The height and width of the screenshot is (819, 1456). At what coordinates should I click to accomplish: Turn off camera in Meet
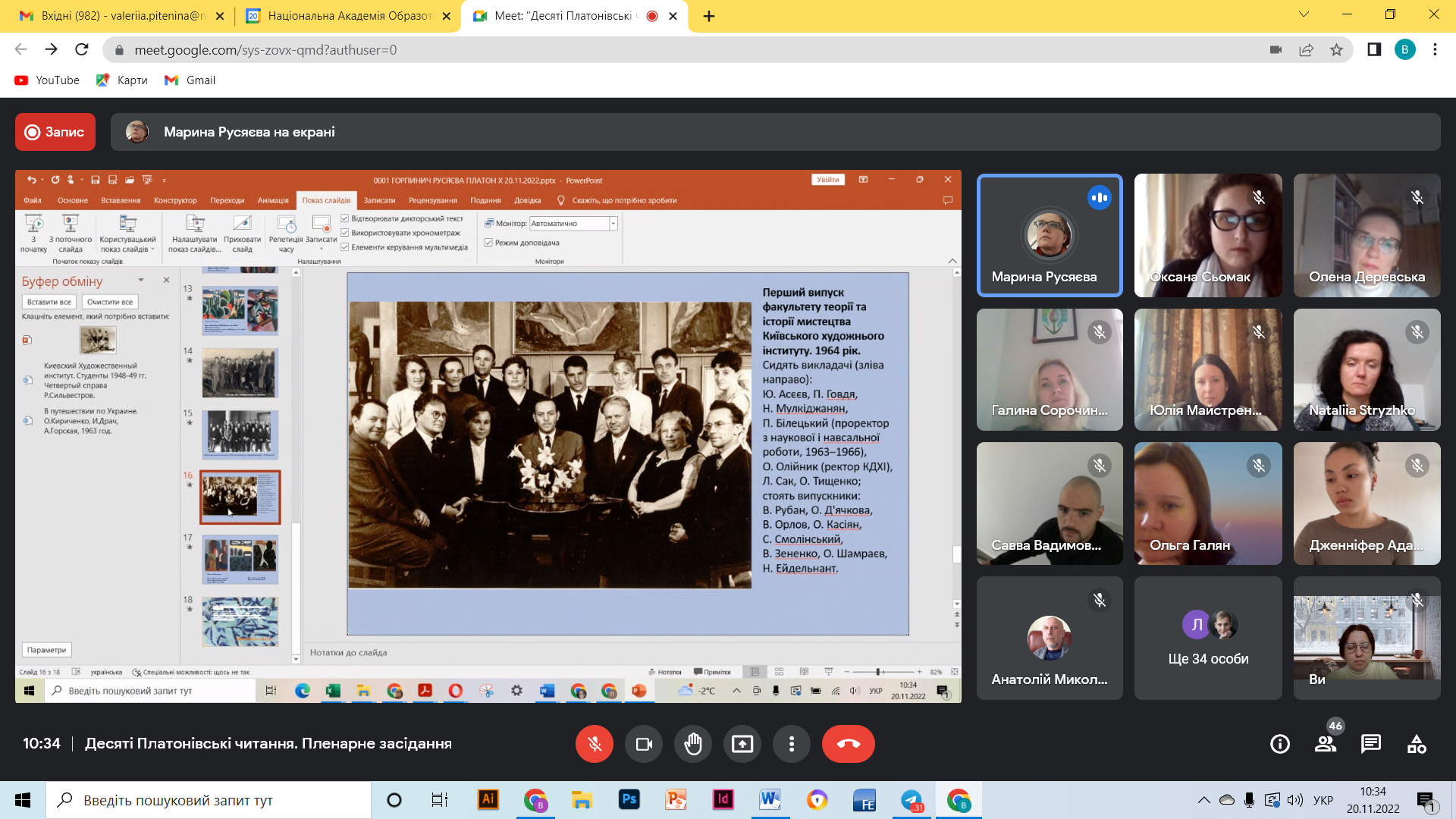tap(644, 744)
